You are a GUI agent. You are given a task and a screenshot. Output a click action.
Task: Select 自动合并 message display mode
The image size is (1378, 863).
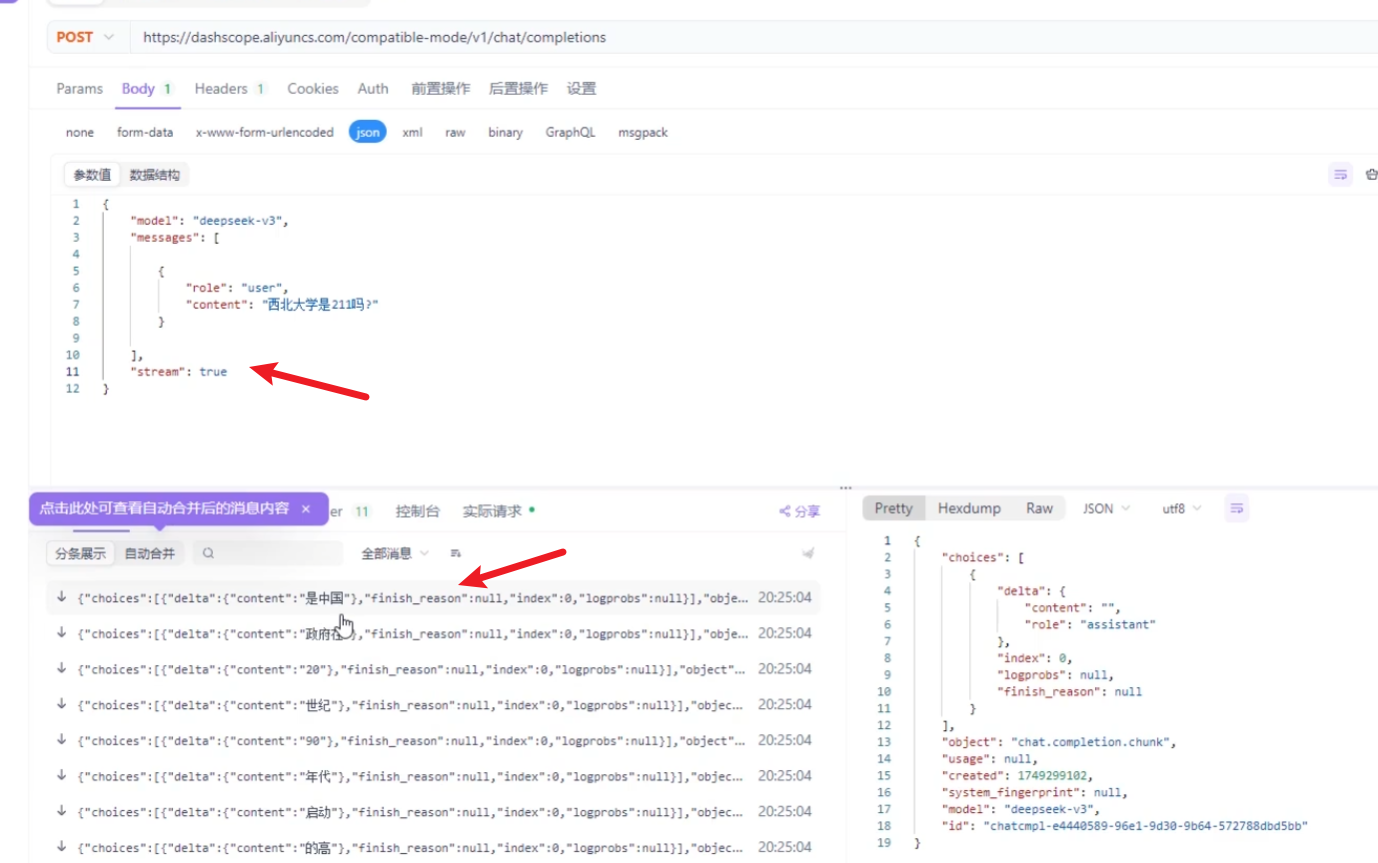pos(149,553)
